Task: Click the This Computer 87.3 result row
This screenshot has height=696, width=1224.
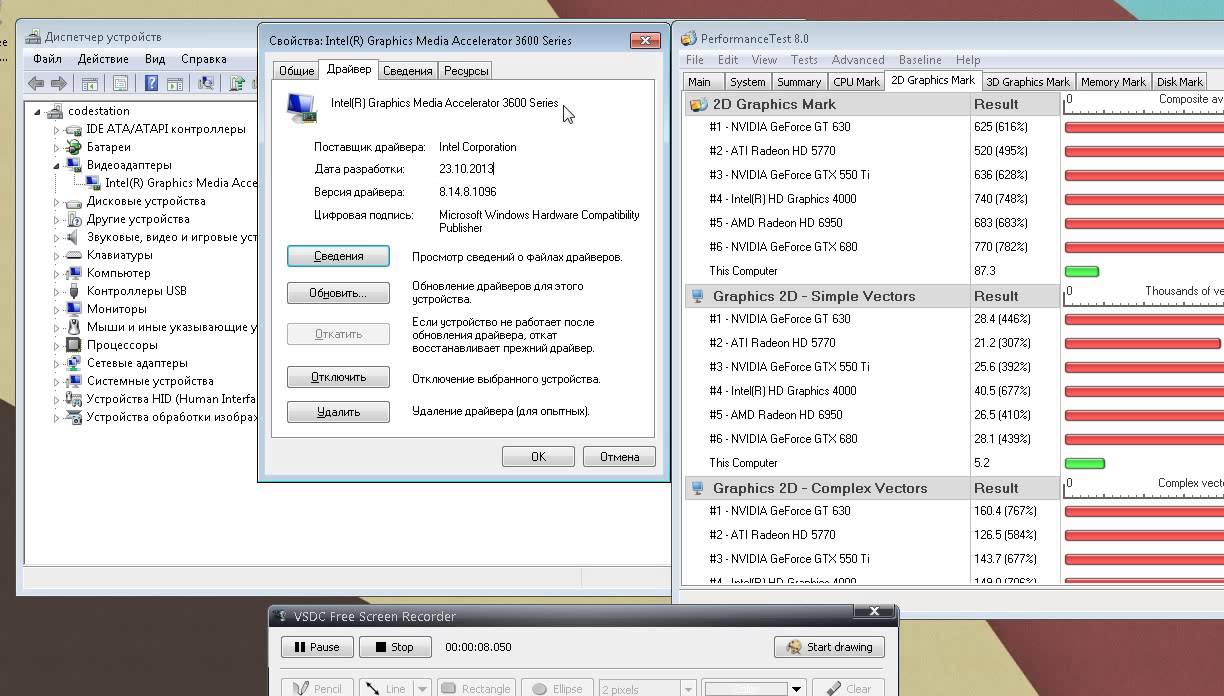Action: point(954,271)
